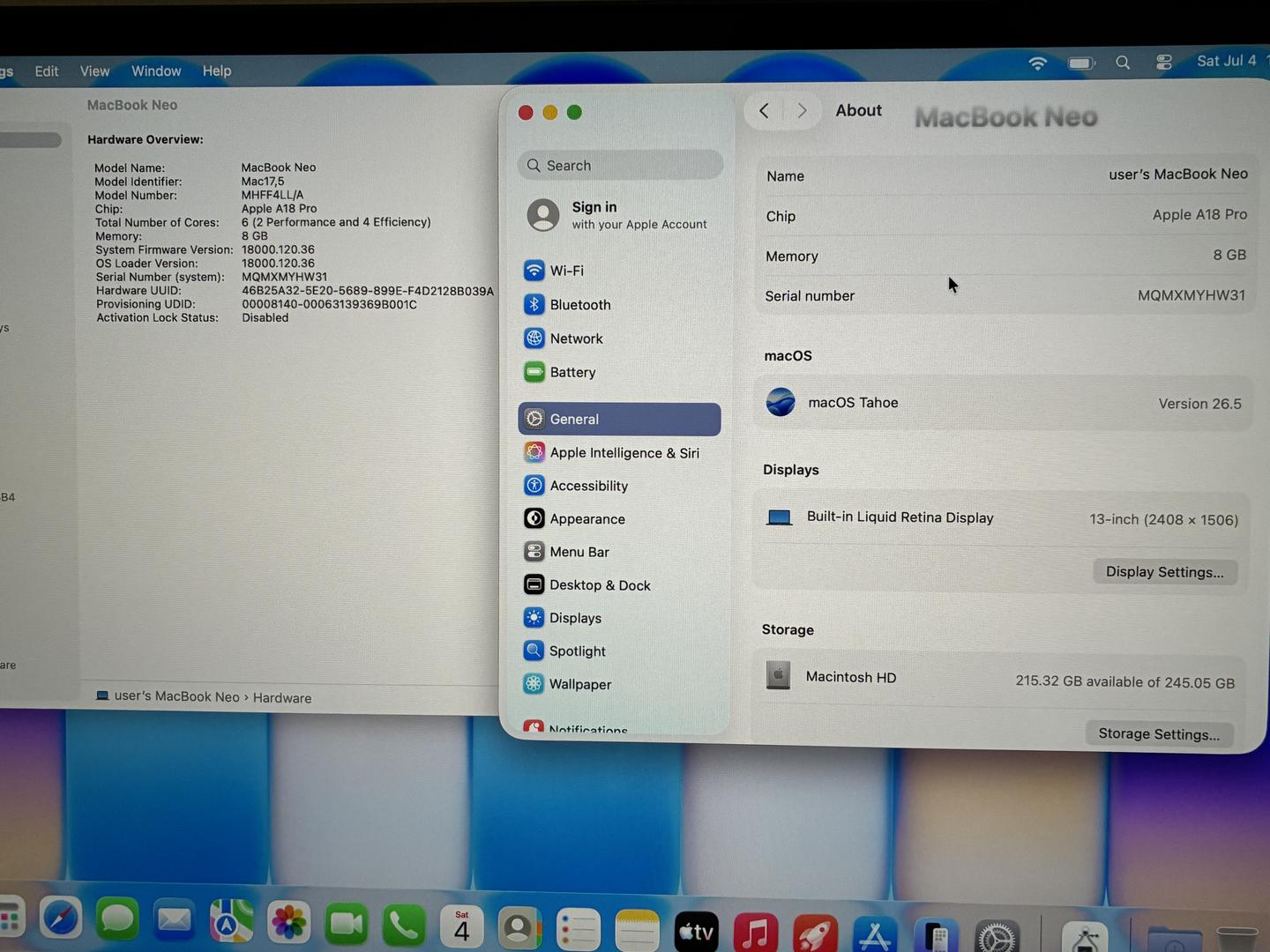Screen dimensions: 1270x952
Task: Go forward using the right chevron button
Action: tap(802, 111)
